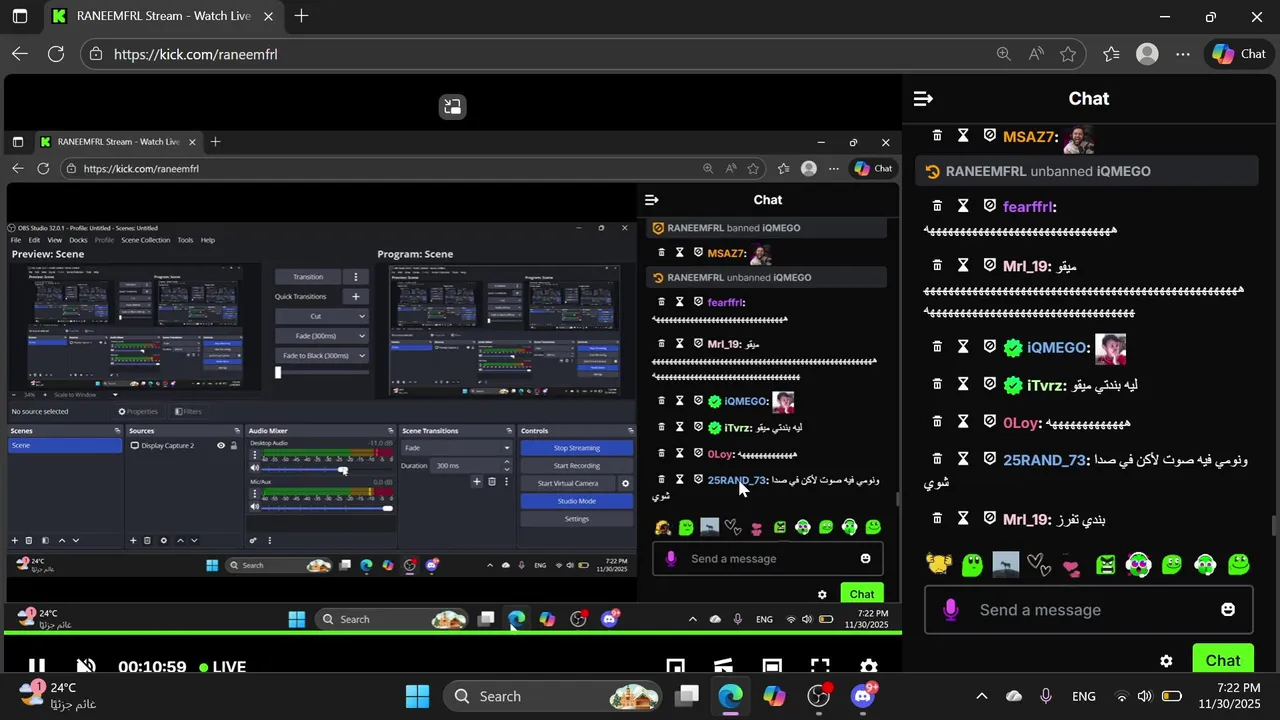Open the browser favorites list icon
This screenshot has width=1280, height=720.
[1111, 54]
